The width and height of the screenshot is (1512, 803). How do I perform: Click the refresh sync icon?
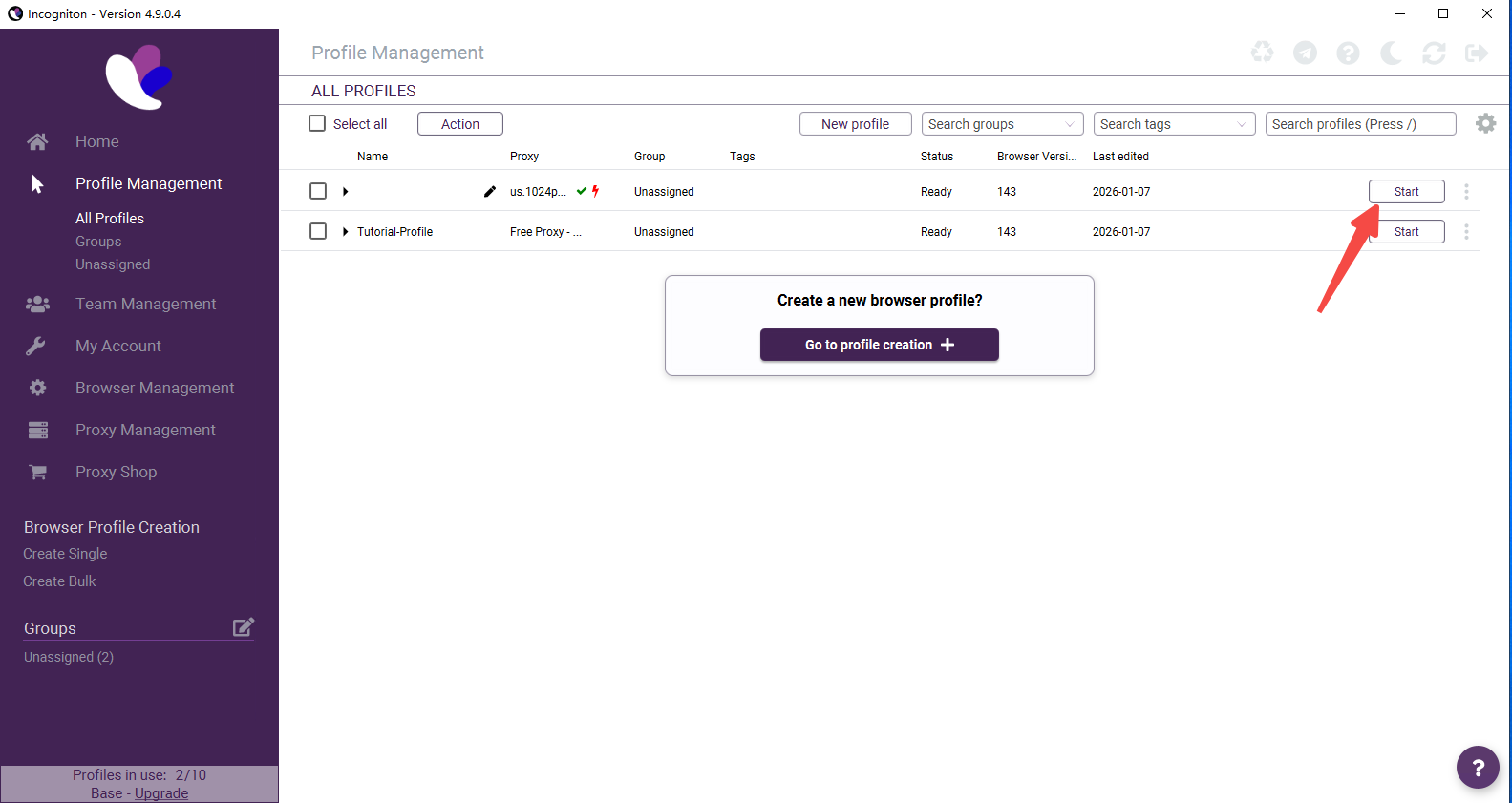1434,53
